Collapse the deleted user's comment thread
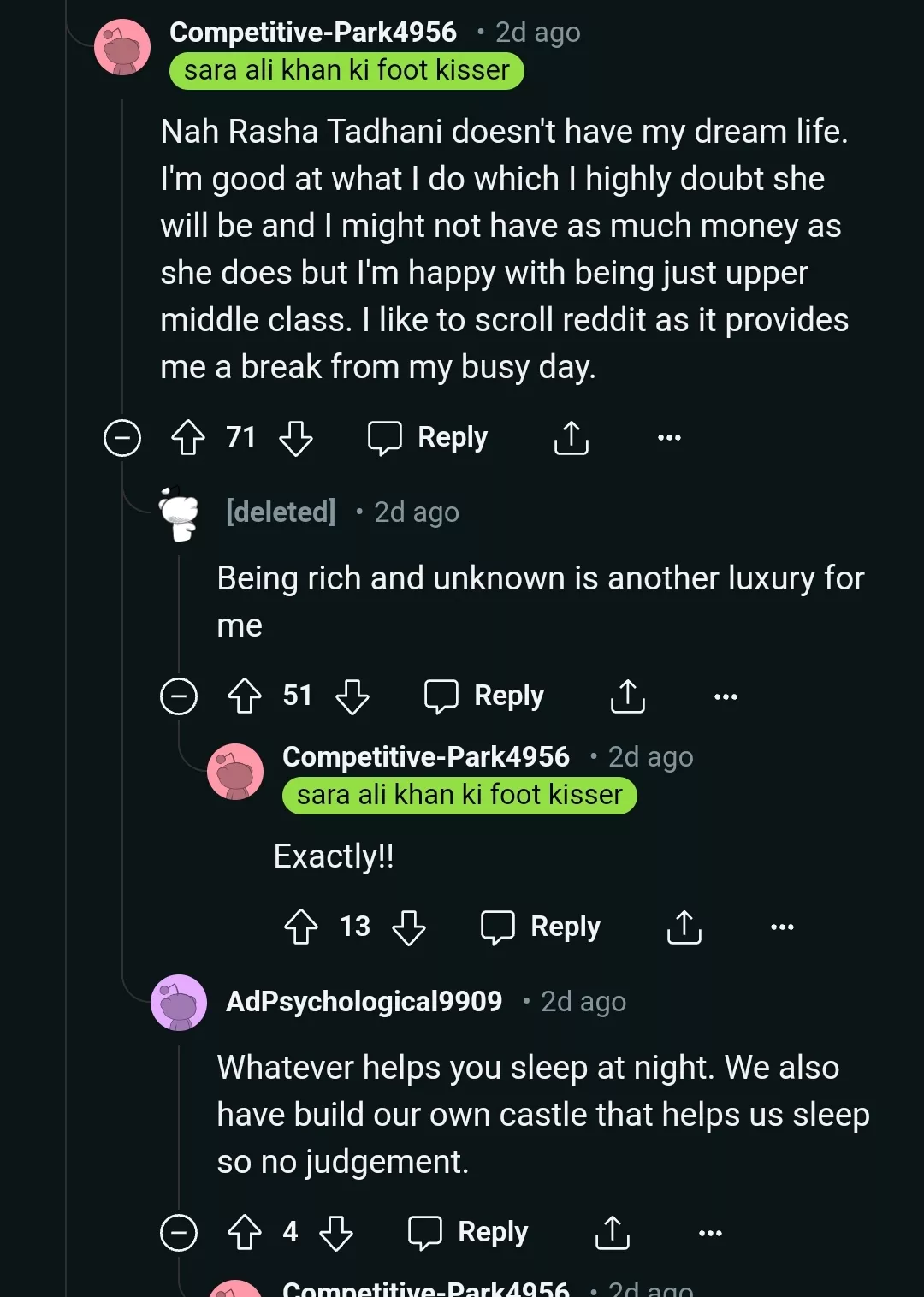This screenshot has height=1297, width=924. (x=179, y=696)
